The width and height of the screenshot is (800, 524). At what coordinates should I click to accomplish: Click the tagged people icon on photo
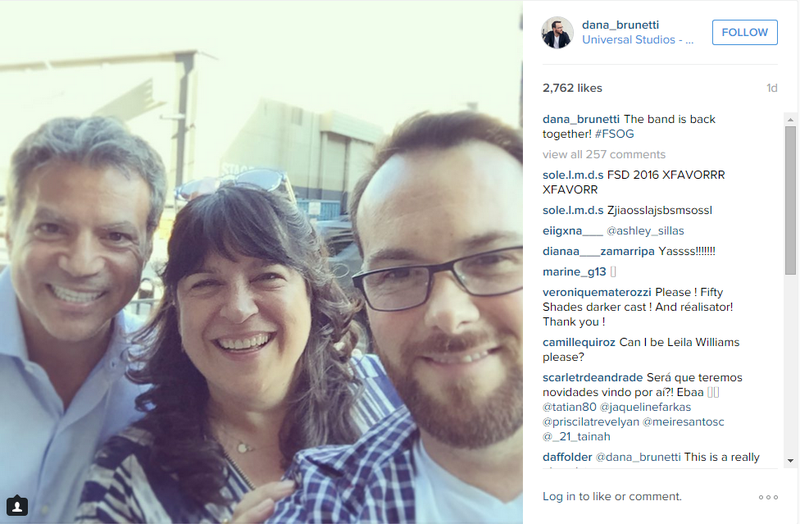[x=17, y=506]
